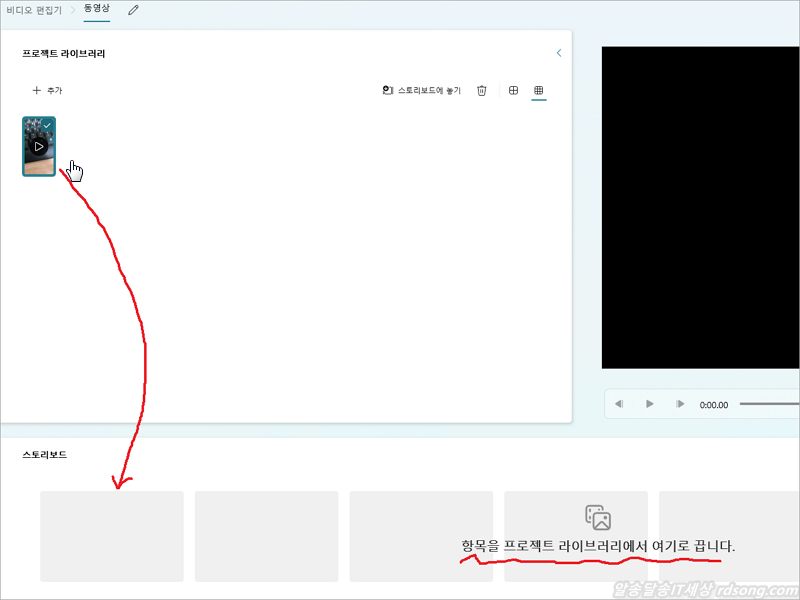Step back one frame in preview

(620, 404)
